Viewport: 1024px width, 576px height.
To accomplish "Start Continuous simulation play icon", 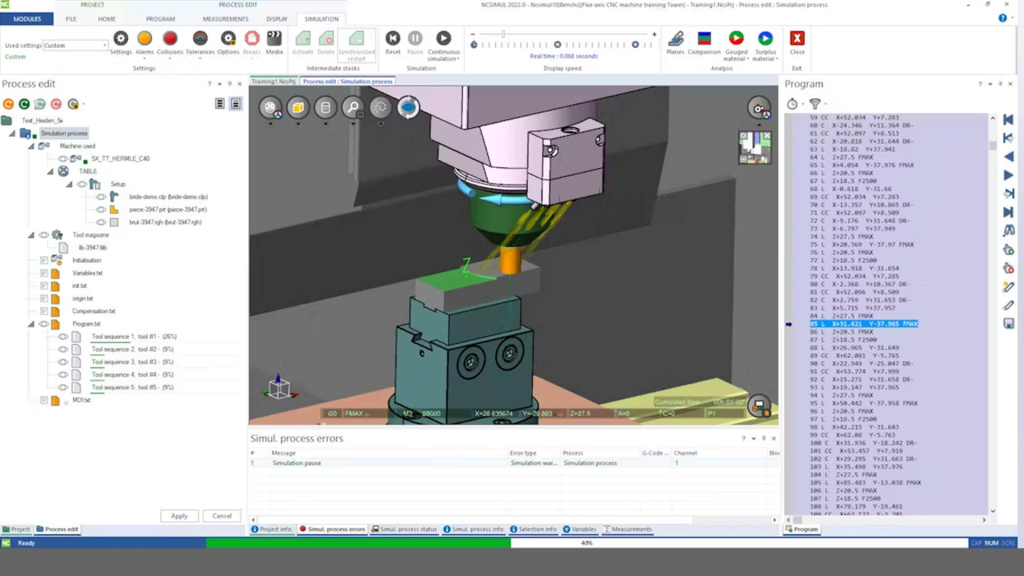I will coord(443,39).
